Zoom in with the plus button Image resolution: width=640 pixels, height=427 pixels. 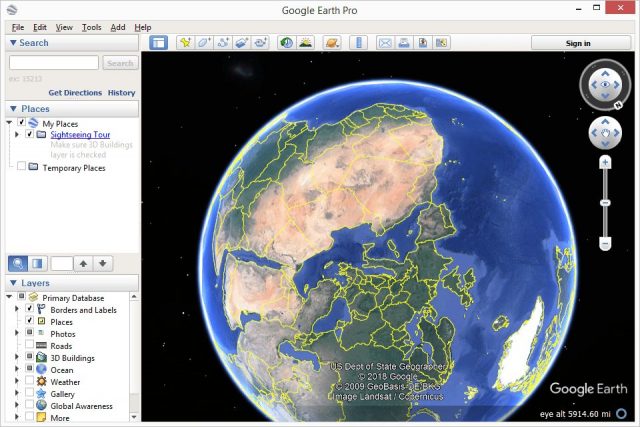(x=605, y=163)
